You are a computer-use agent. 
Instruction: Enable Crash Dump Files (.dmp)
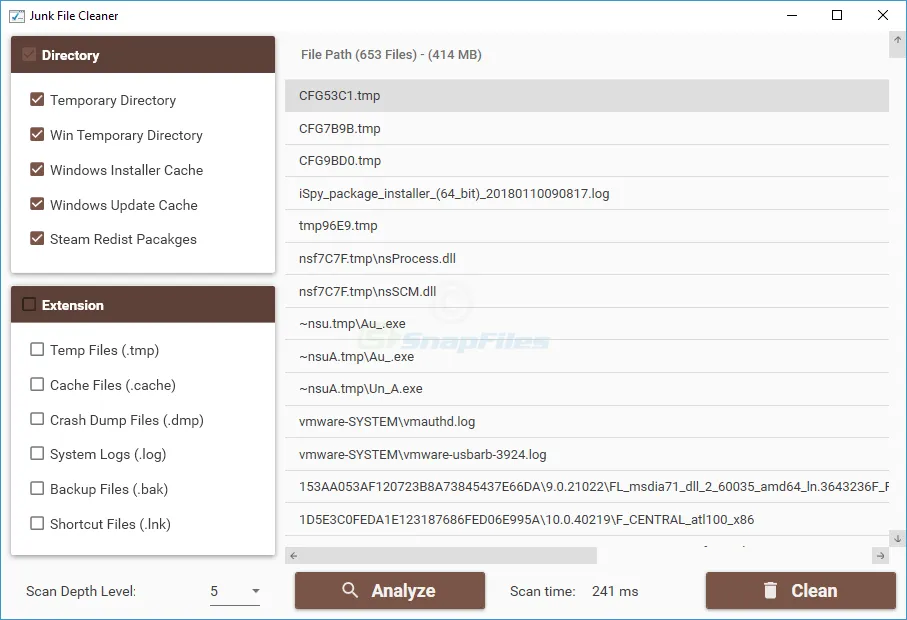37,419
